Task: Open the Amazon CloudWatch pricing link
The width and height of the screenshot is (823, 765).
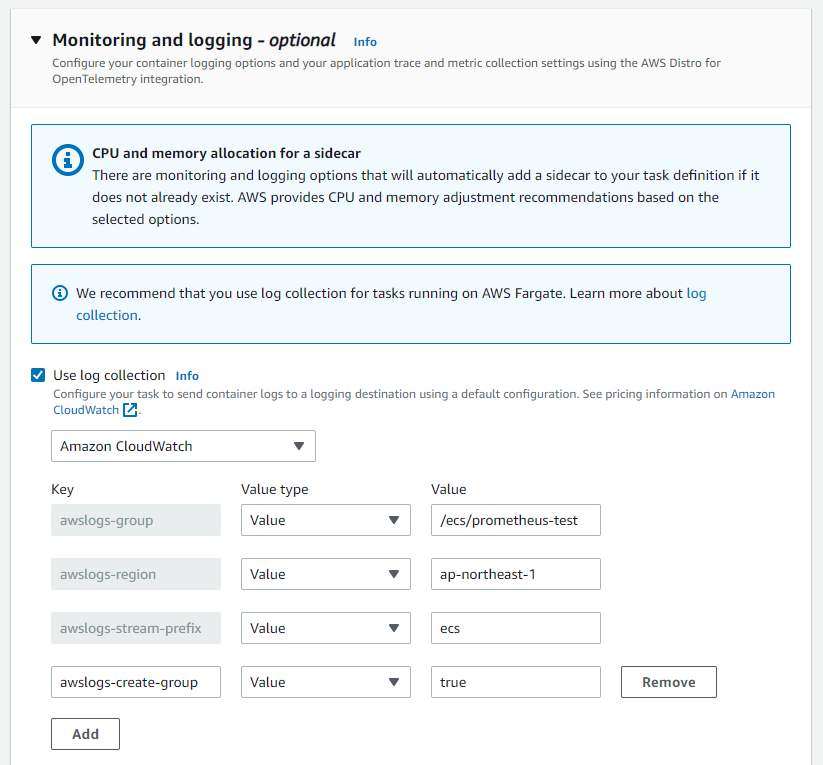Action: (752, 394)
